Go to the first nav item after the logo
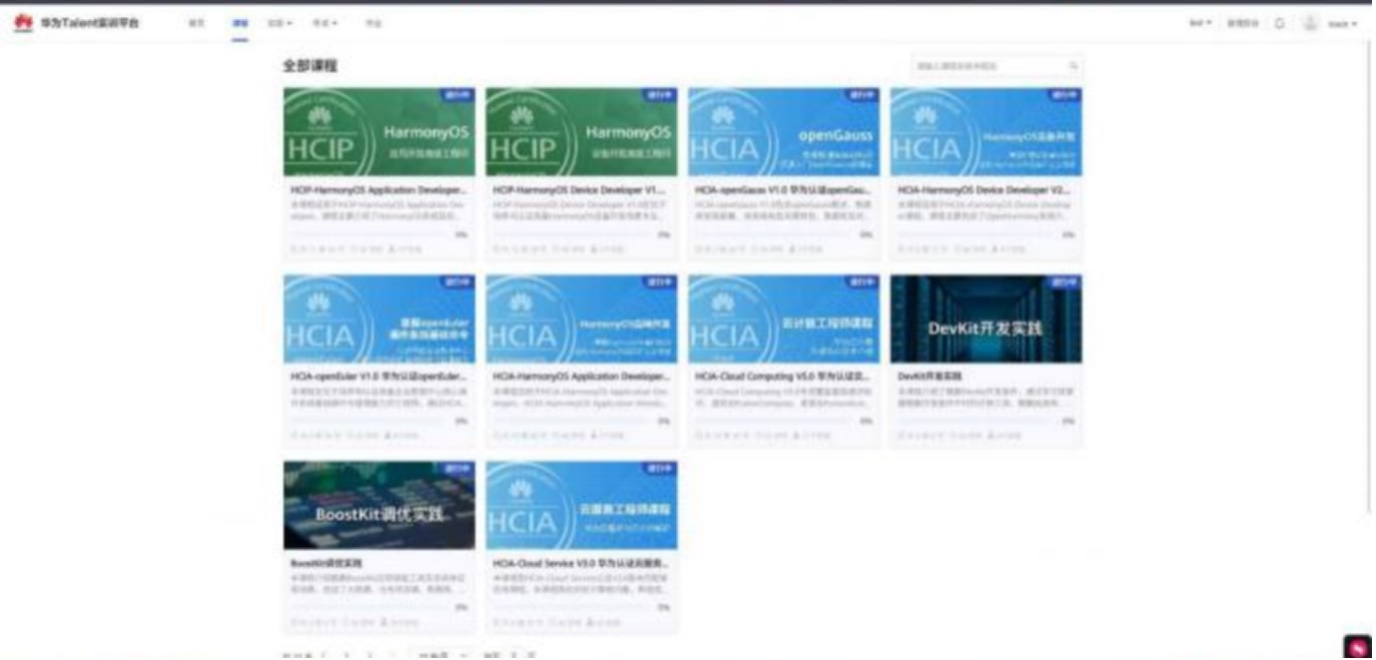 [x=197, y=23]
